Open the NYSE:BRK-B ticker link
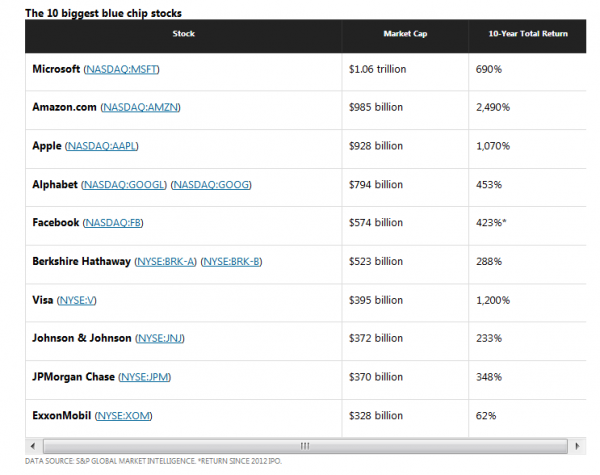The image size is (600, 475). 232,262
